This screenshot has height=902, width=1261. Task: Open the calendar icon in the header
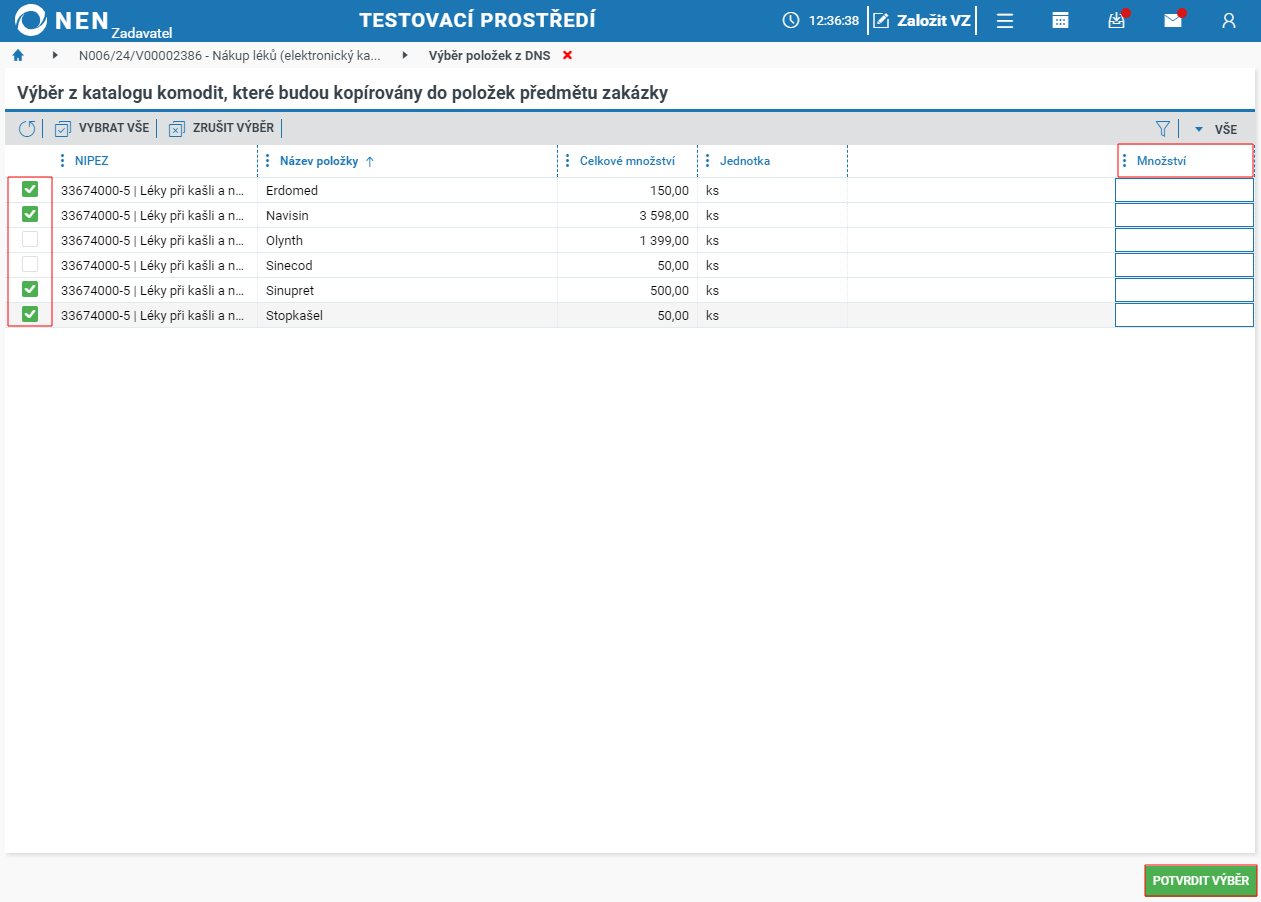pos(1061,20)
